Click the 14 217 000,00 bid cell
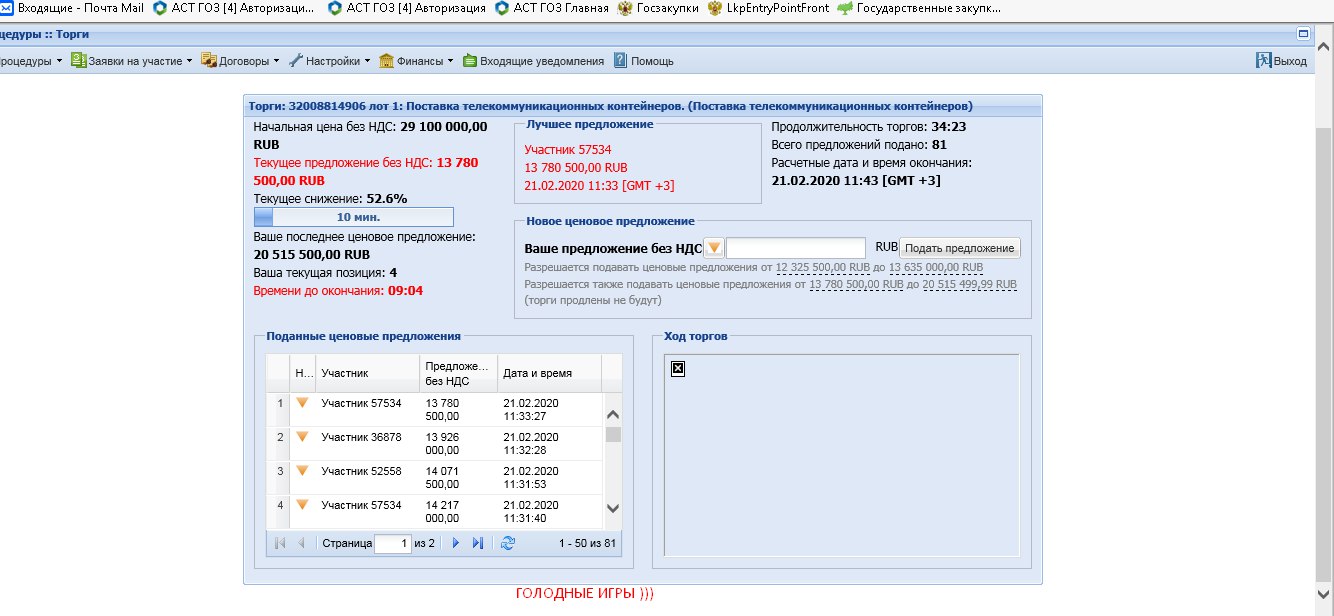The image size is (1334, 616). tap(459, 512)
